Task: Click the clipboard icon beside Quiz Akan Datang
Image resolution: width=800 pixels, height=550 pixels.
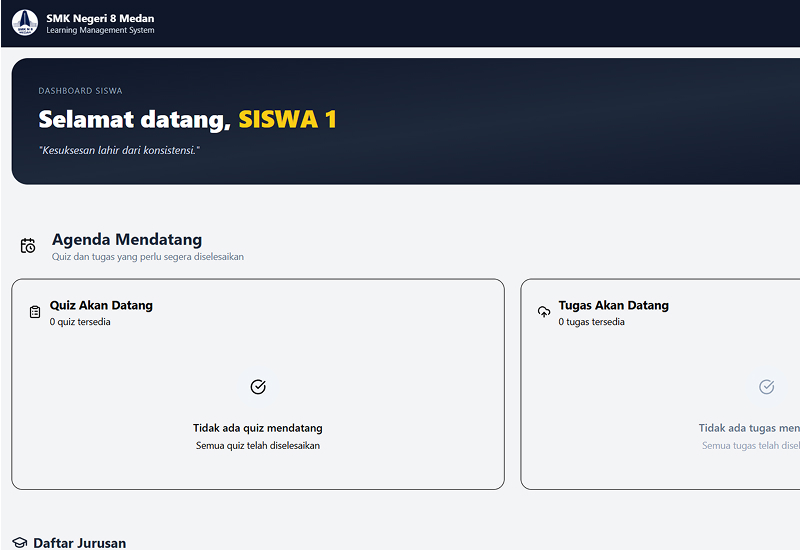Action: point(35,312)
